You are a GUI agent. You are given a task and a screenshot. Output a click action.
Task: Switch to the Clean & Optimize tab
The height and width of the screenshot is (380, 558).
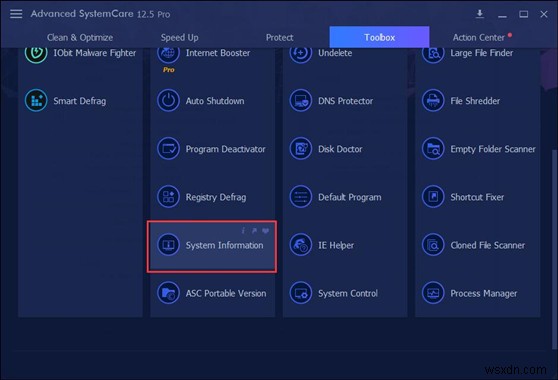[x=80, y=37]
